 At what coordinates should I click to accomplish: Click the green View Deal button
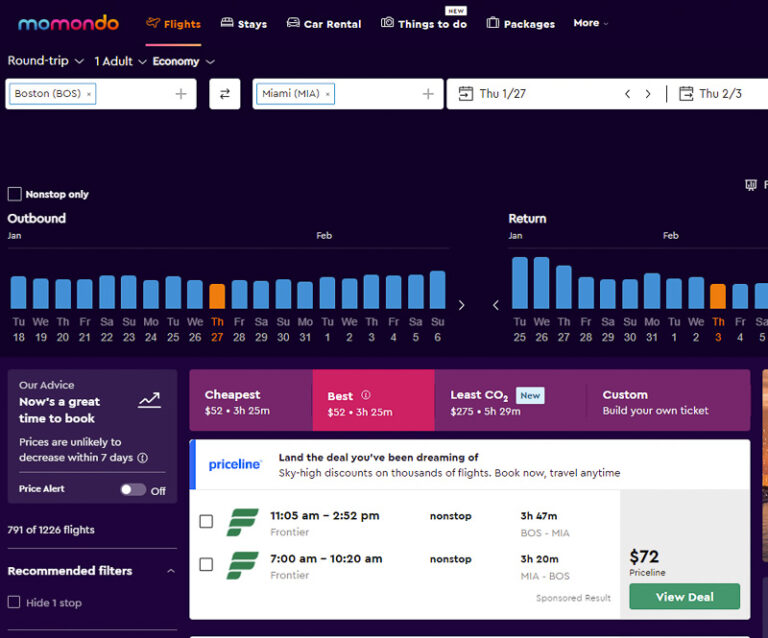click(684, 597)
